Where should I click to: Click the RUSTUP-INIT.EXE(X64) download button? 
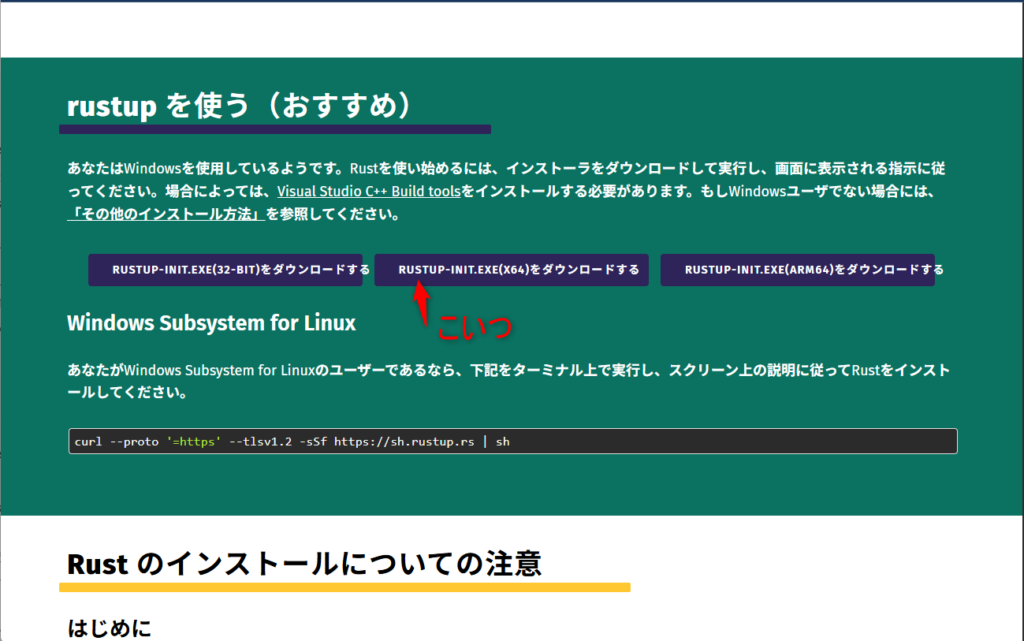click(512, 270)
